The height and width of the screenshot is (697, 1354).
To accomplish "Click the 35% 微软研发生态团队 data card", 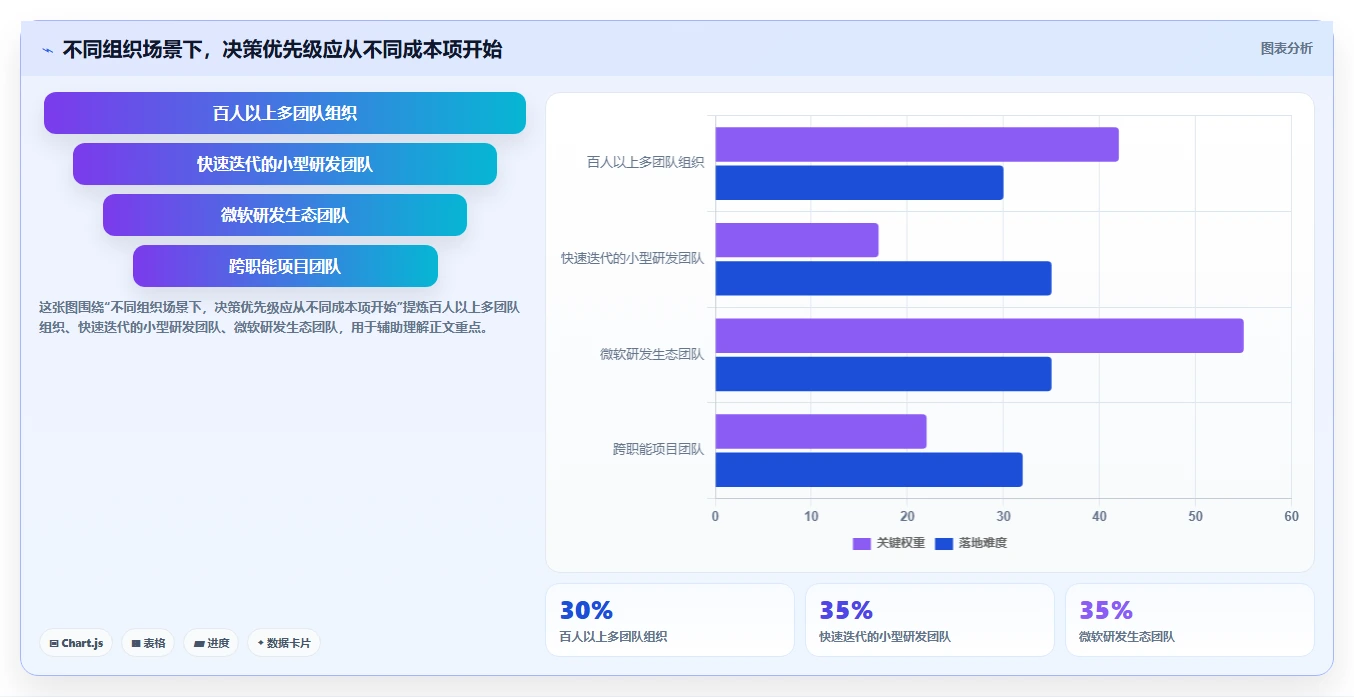I will coord(1190,620).
